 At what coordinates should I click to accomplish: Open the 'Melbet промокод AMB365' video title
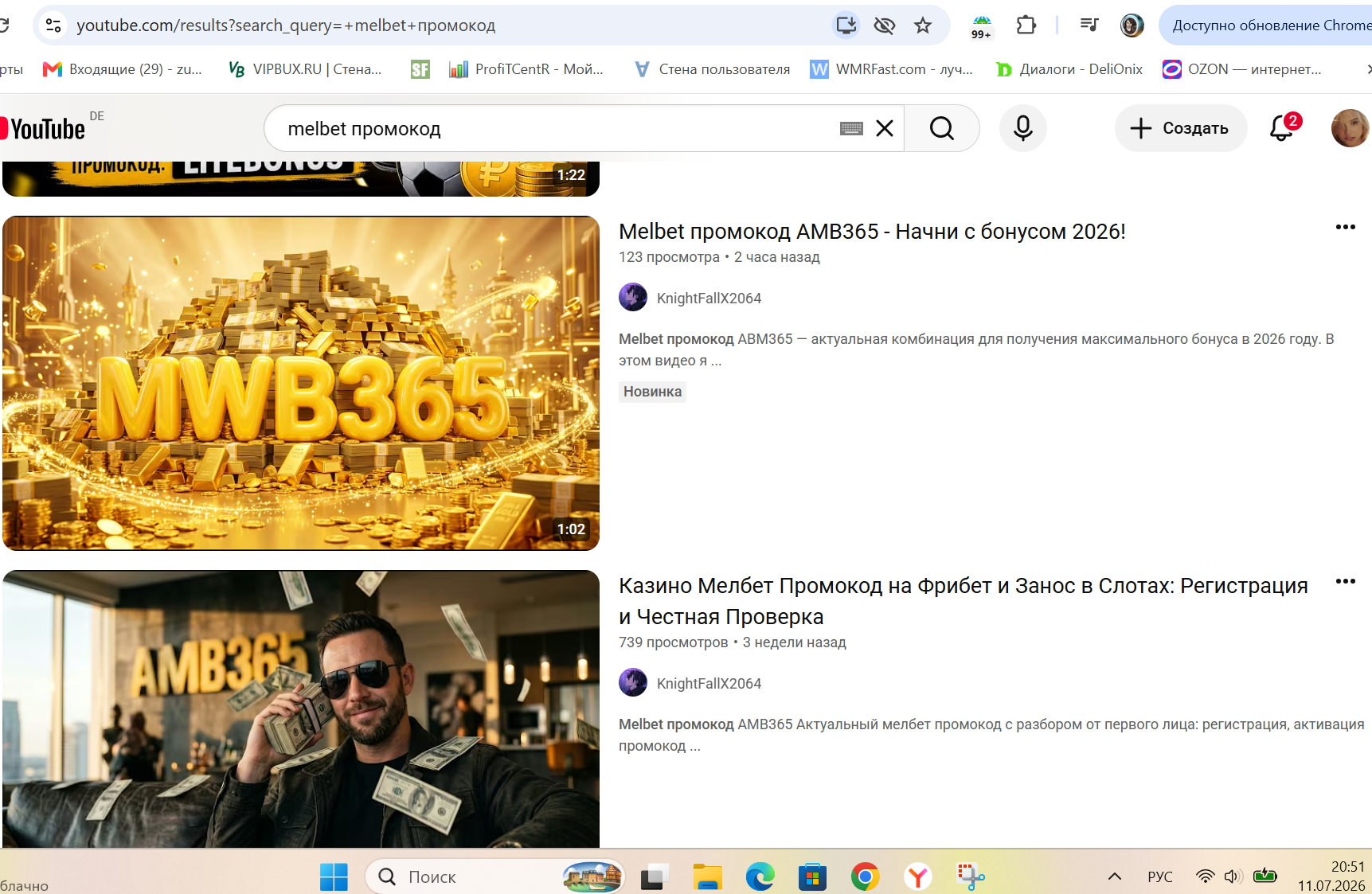tap(872, 232)
